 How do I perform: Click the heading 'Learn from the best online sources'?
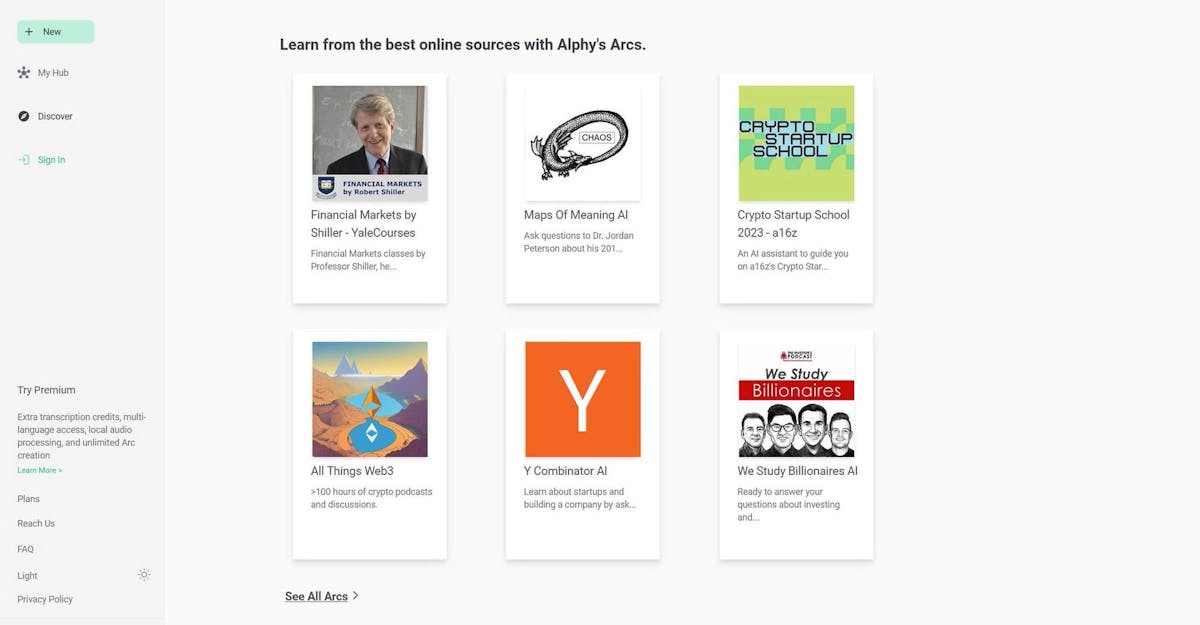[x=463, y=45]
